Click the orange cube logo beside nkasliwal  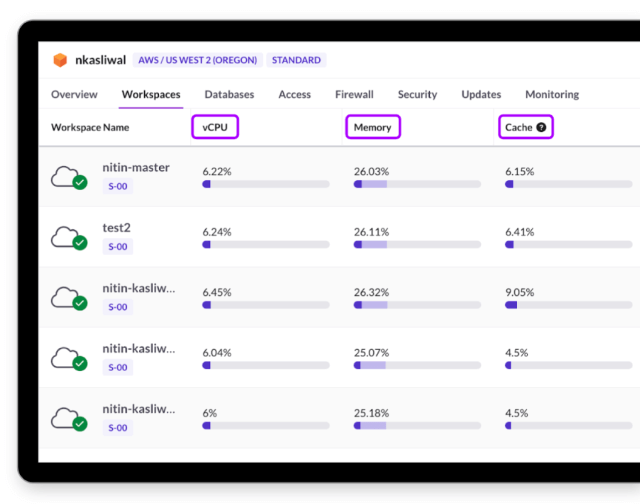tap(60, 60)
